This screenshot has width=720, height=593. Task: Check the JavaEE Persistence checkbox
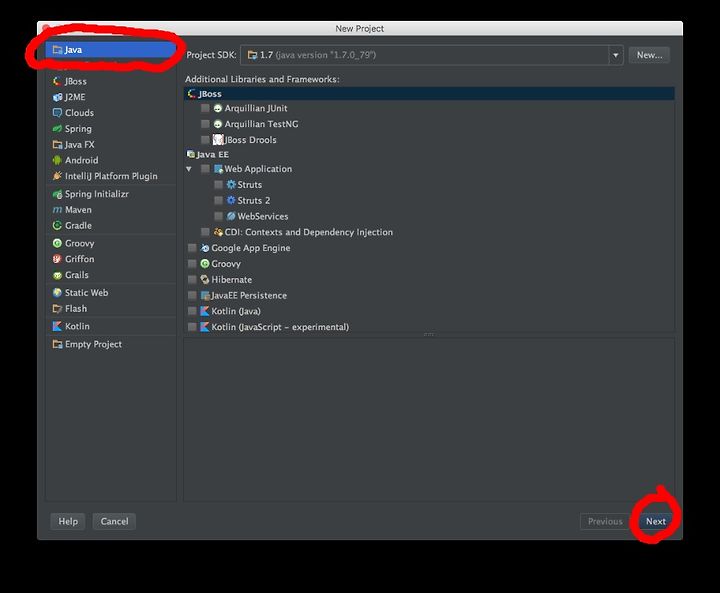pyautogui.click(x=192, y=295)
